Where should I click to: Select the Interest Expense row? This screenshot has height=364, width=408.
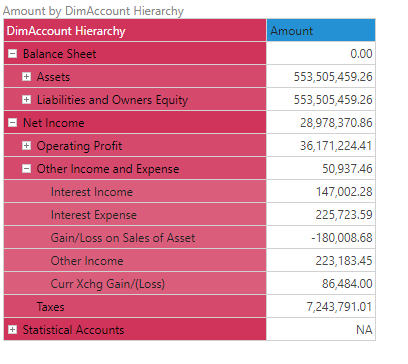[135, 215]
